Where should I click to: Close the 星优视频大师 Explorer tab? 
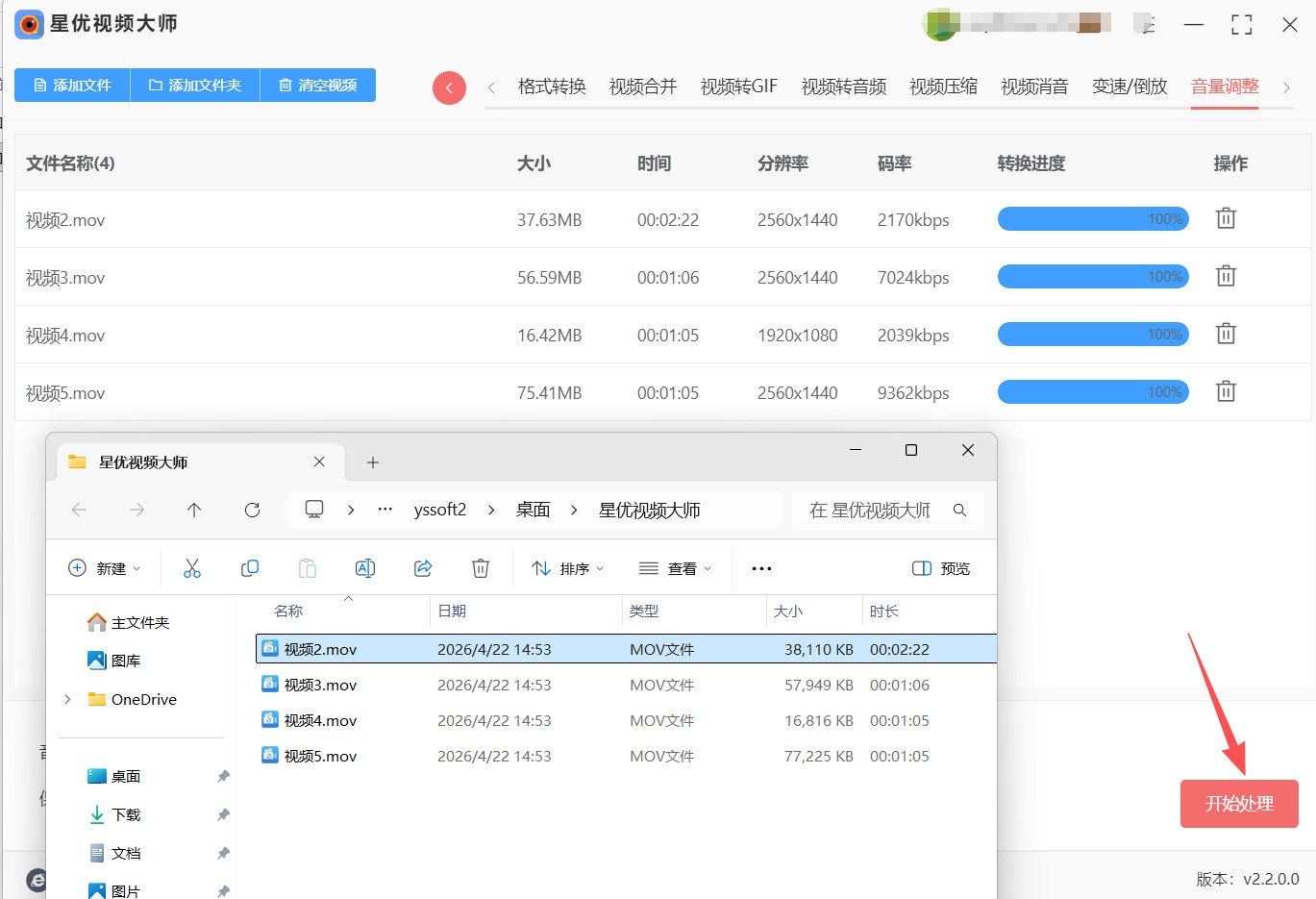(x=319, y=462)
